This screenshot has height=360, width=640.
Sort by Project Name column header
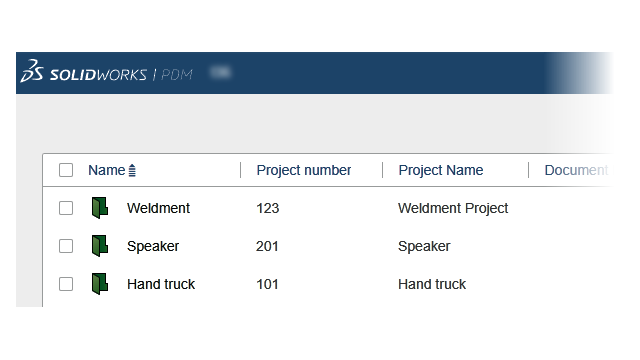pyautogui.click(x=441, y=170)
